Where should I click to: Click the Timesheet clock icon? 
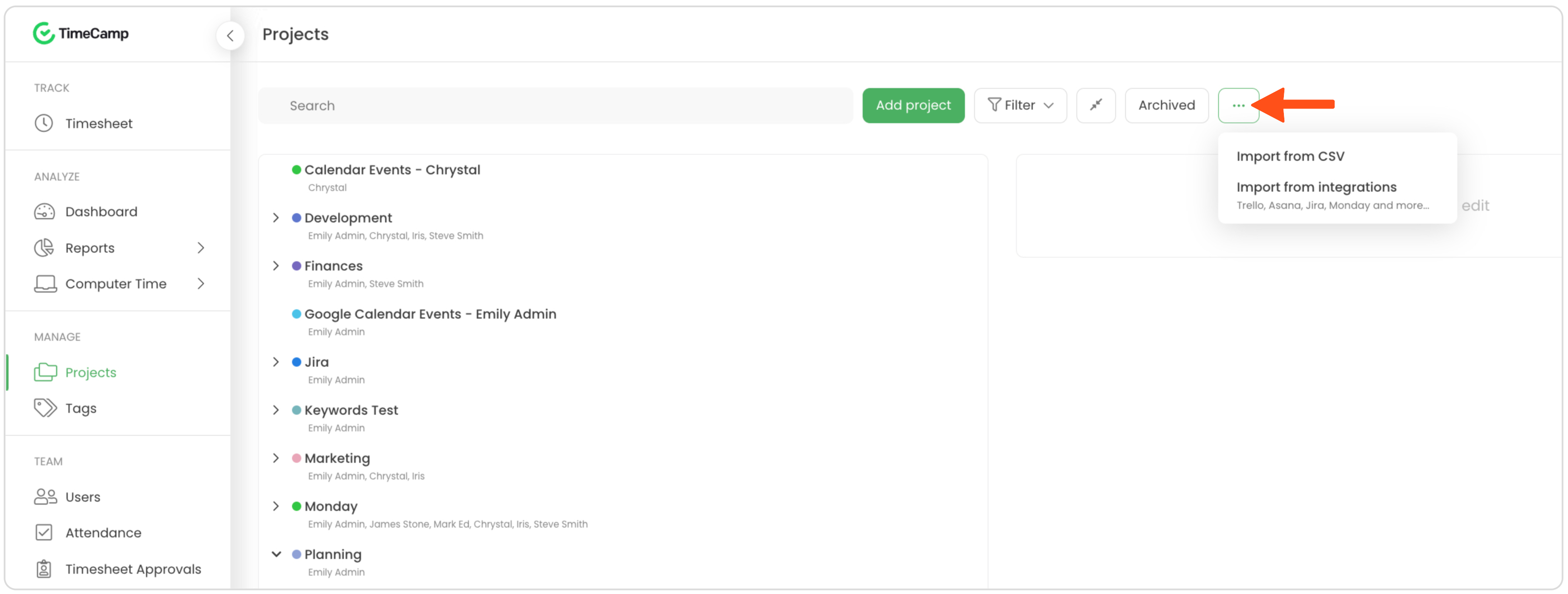click(44, 123)
